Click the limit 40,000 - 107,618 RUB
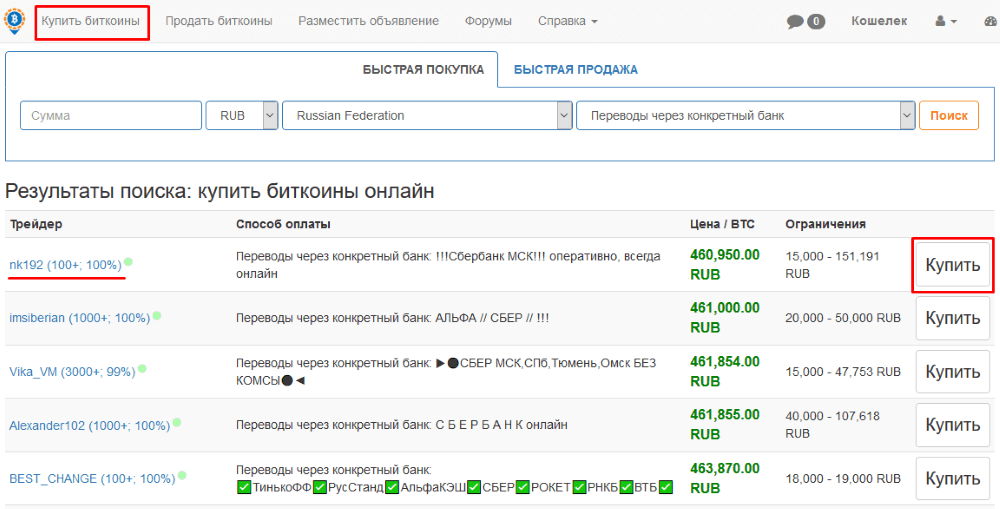 [832, 424]
